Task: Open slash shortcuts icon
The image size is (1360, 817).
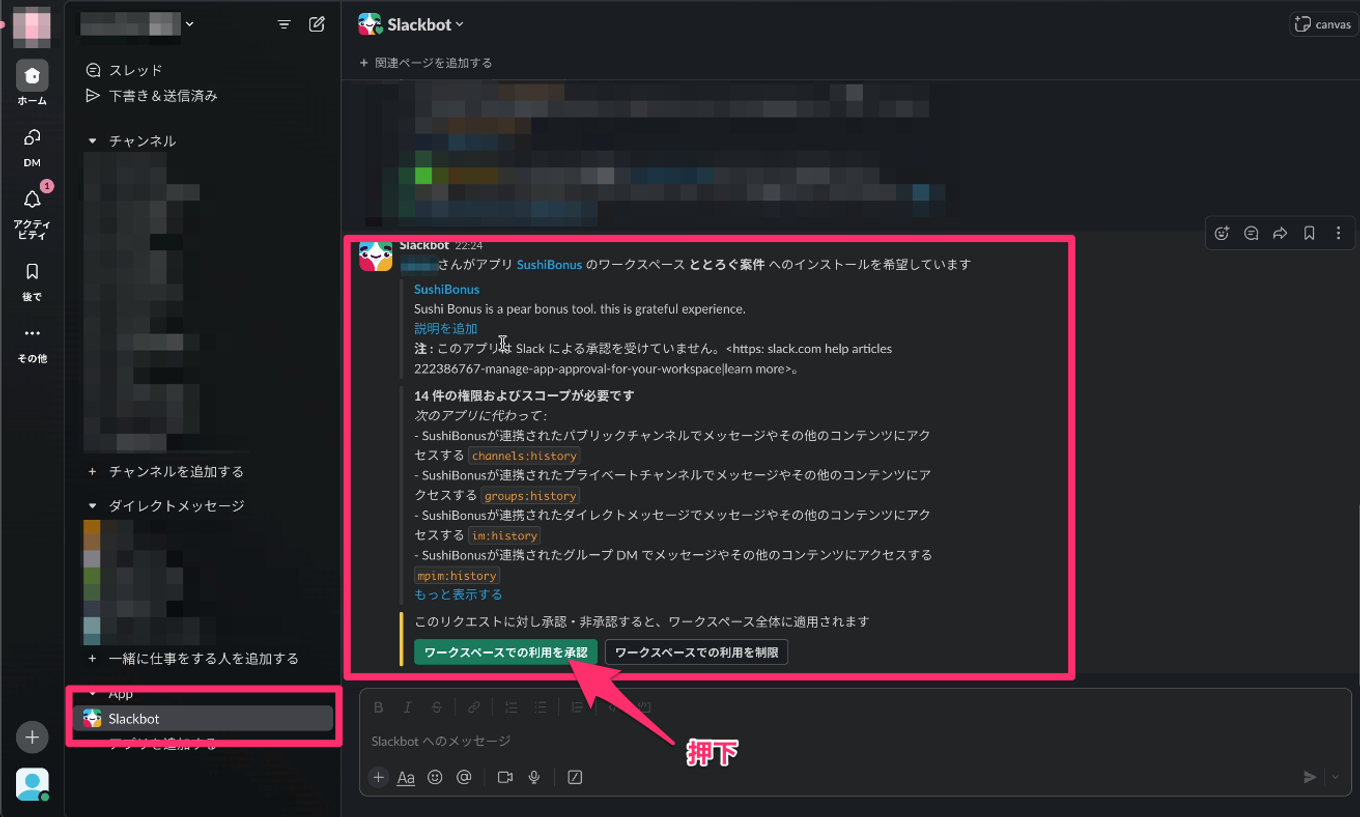Action: click(x=575, y=777)
